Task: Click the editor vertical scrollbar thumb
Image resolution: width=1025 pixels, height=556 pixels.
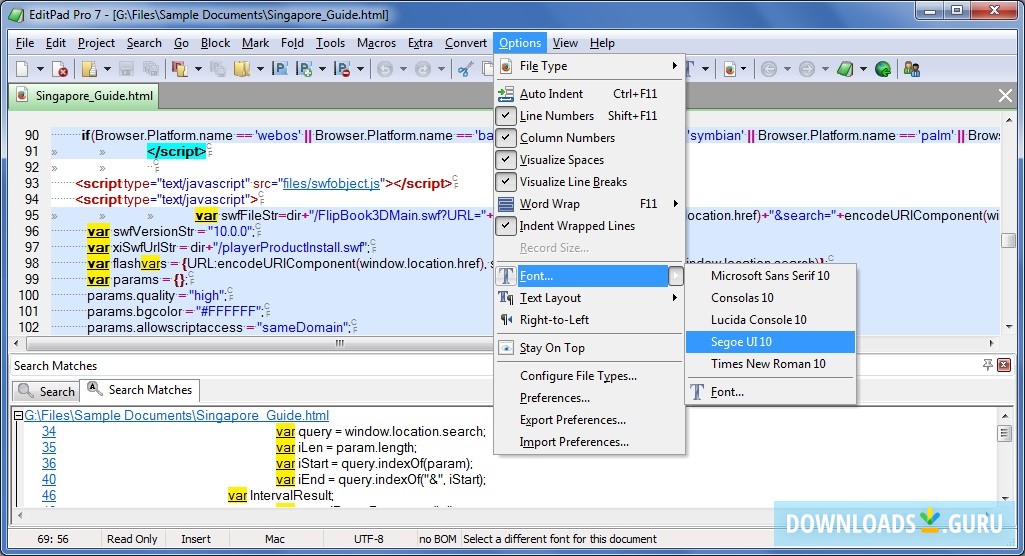Action: coord(1008,240)
